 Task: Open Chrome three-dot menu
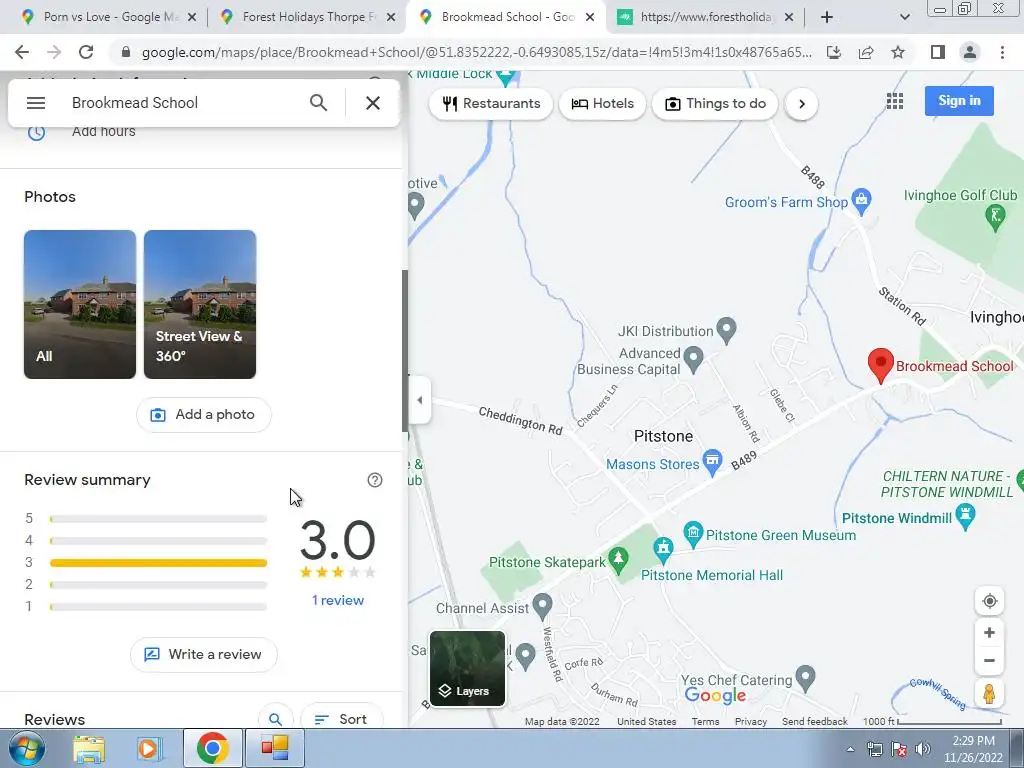pyautogui.click(x=1002, y=52)
